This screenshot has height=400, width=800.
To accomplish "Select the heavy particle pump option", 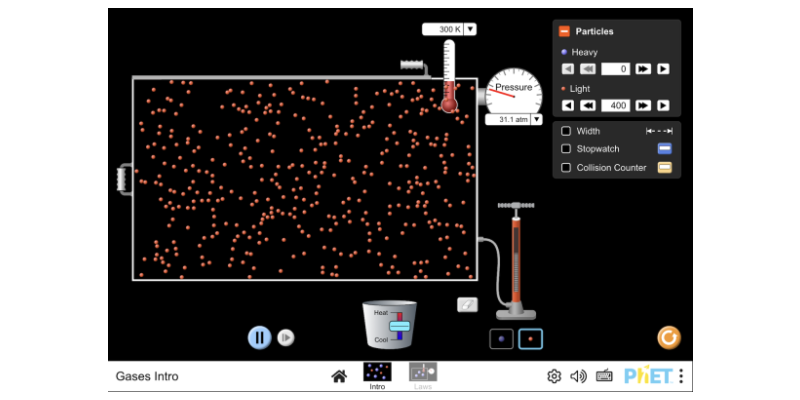I will click(x=501, y=339).
